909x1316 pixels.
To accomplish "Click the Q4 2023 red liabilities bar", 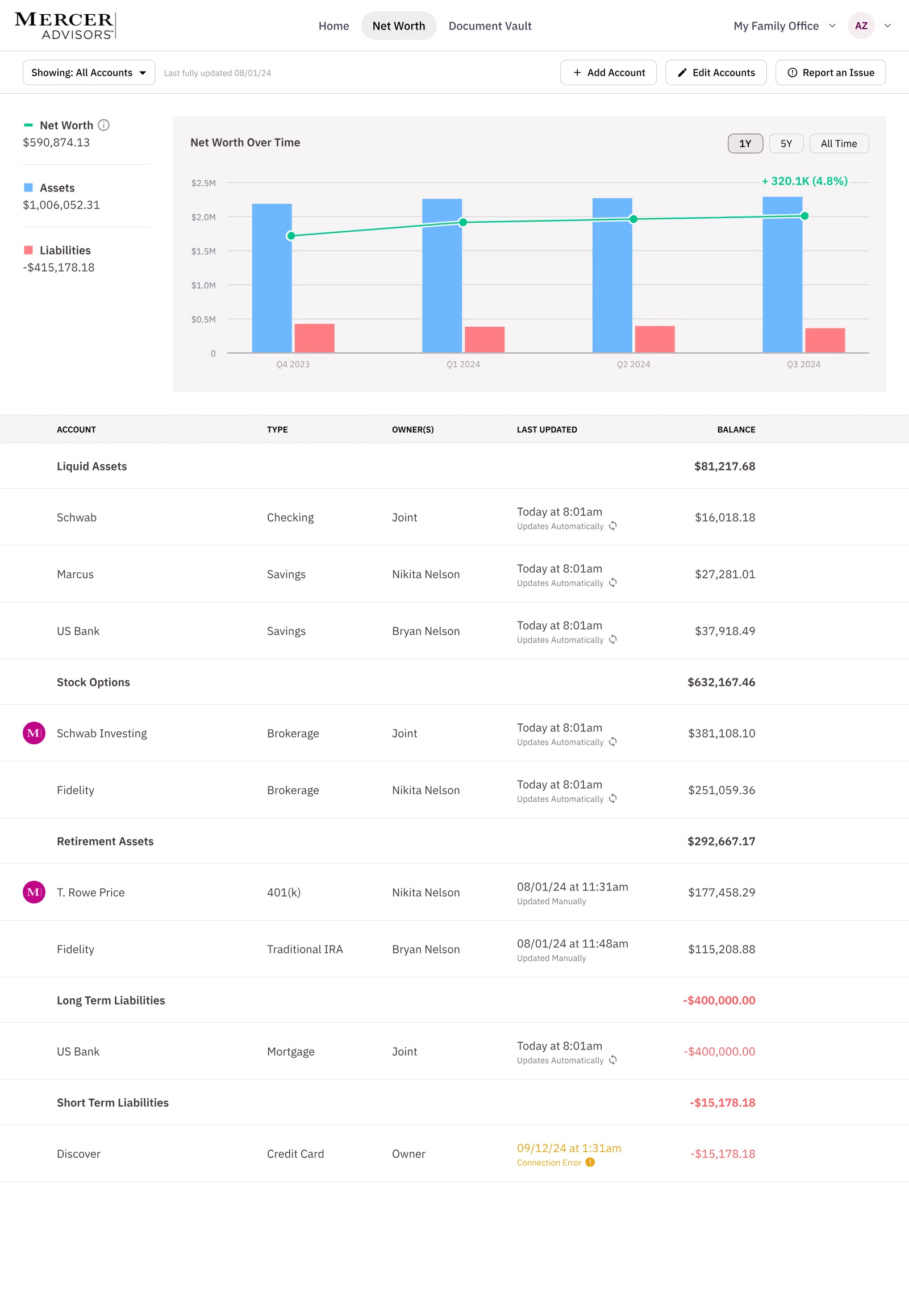I will coord(314,339).
